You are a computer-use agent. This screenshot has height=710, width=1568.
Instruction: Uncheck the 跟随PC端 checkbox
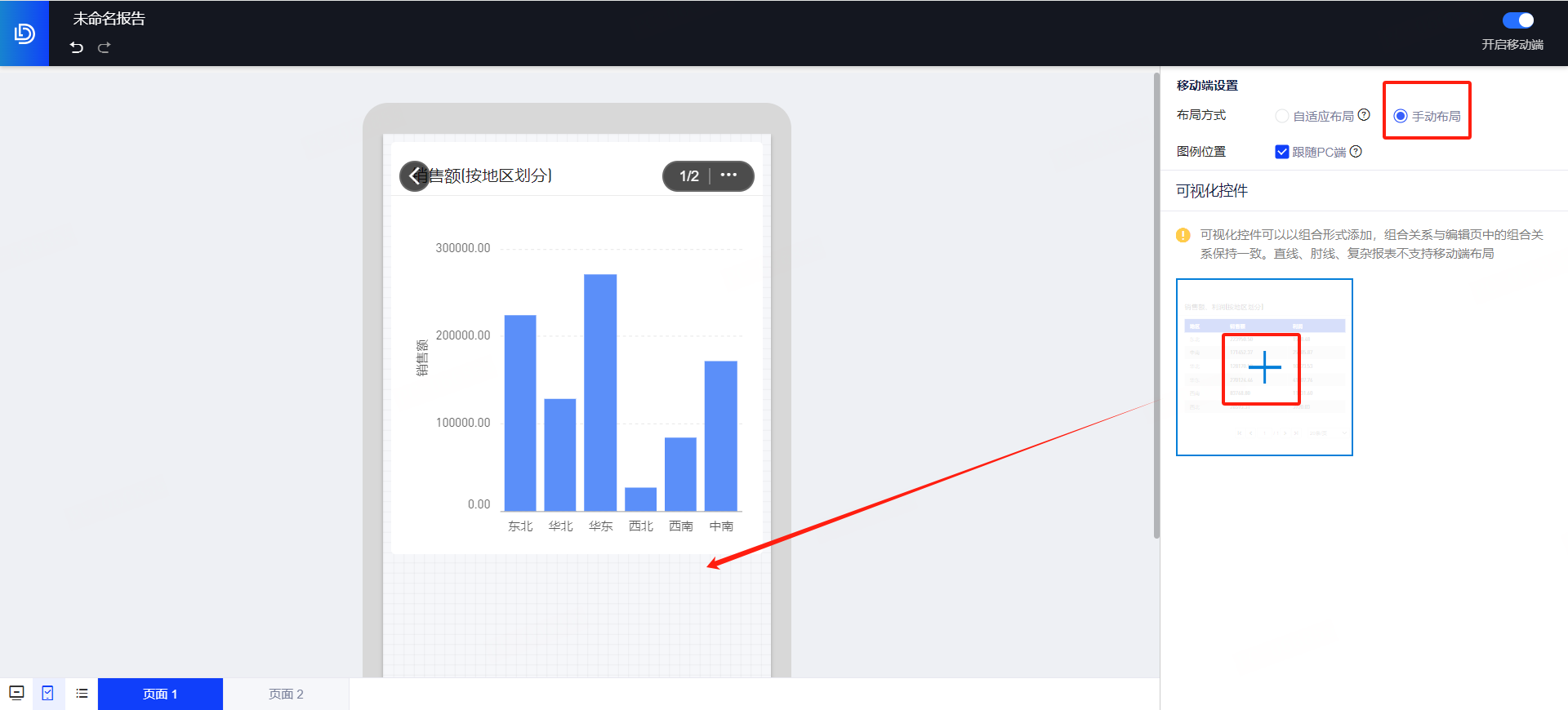point(1282,152)
